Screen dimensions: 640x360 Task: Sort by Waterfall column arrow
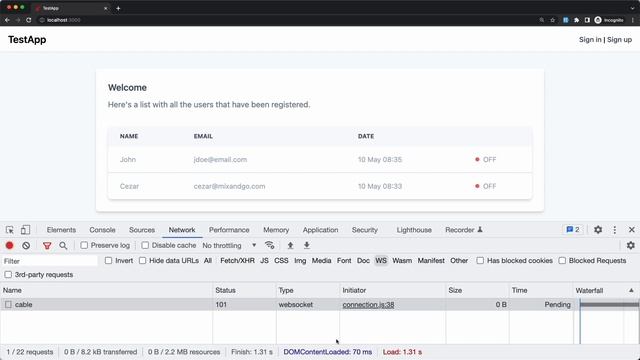[x=631, y=290]
